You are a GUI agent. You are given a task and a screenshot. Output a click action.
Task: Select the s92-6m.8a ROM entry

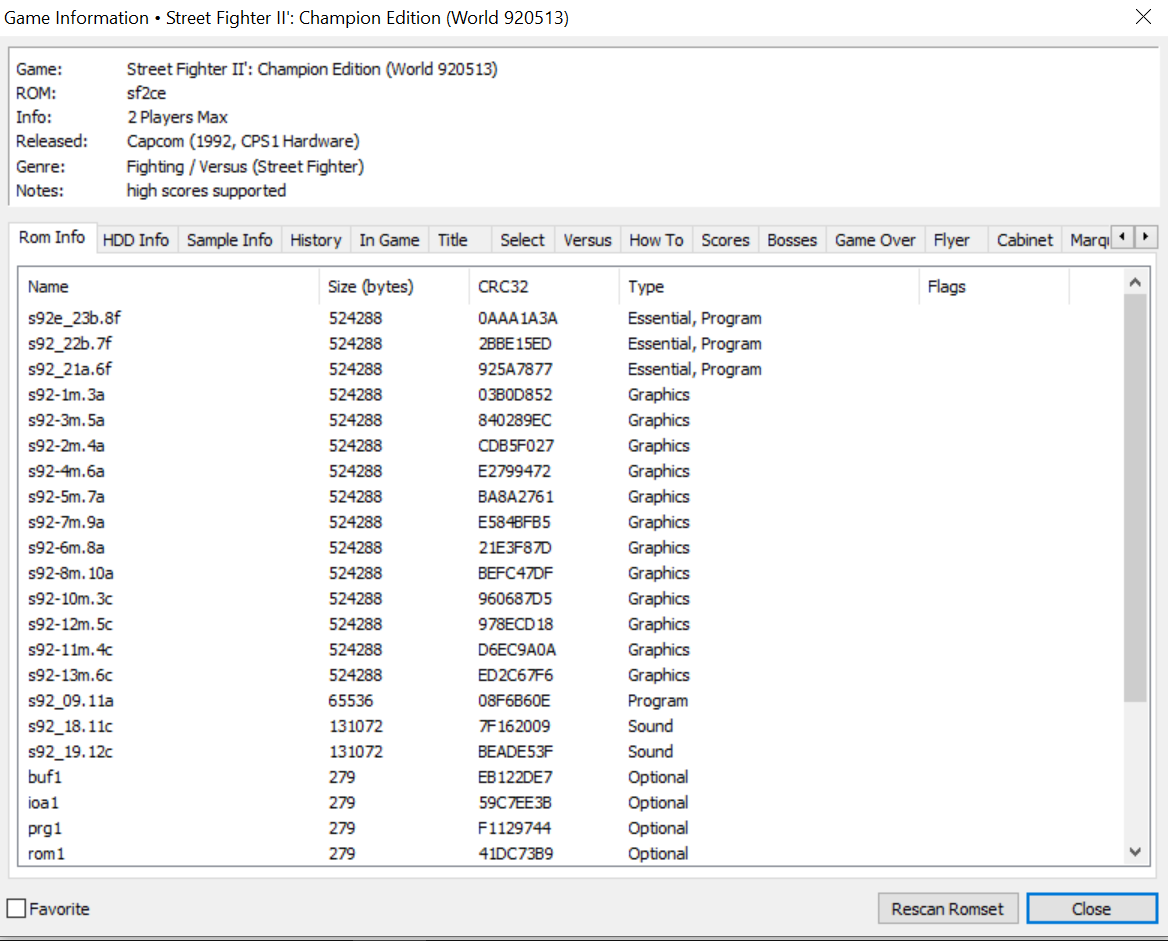570,547
